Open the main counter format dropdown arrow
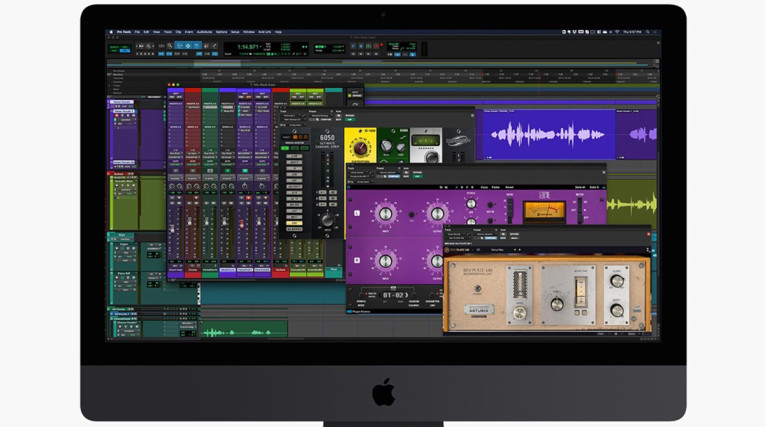Screen dimensions: 765x427 pos(262,47)
